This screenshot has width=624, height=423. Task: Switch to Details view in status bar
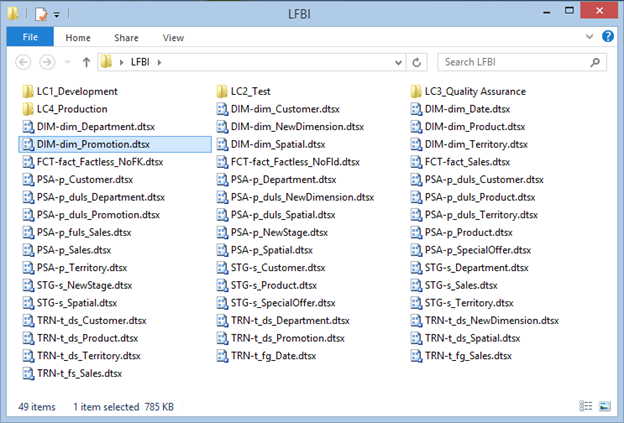point(585,406)
